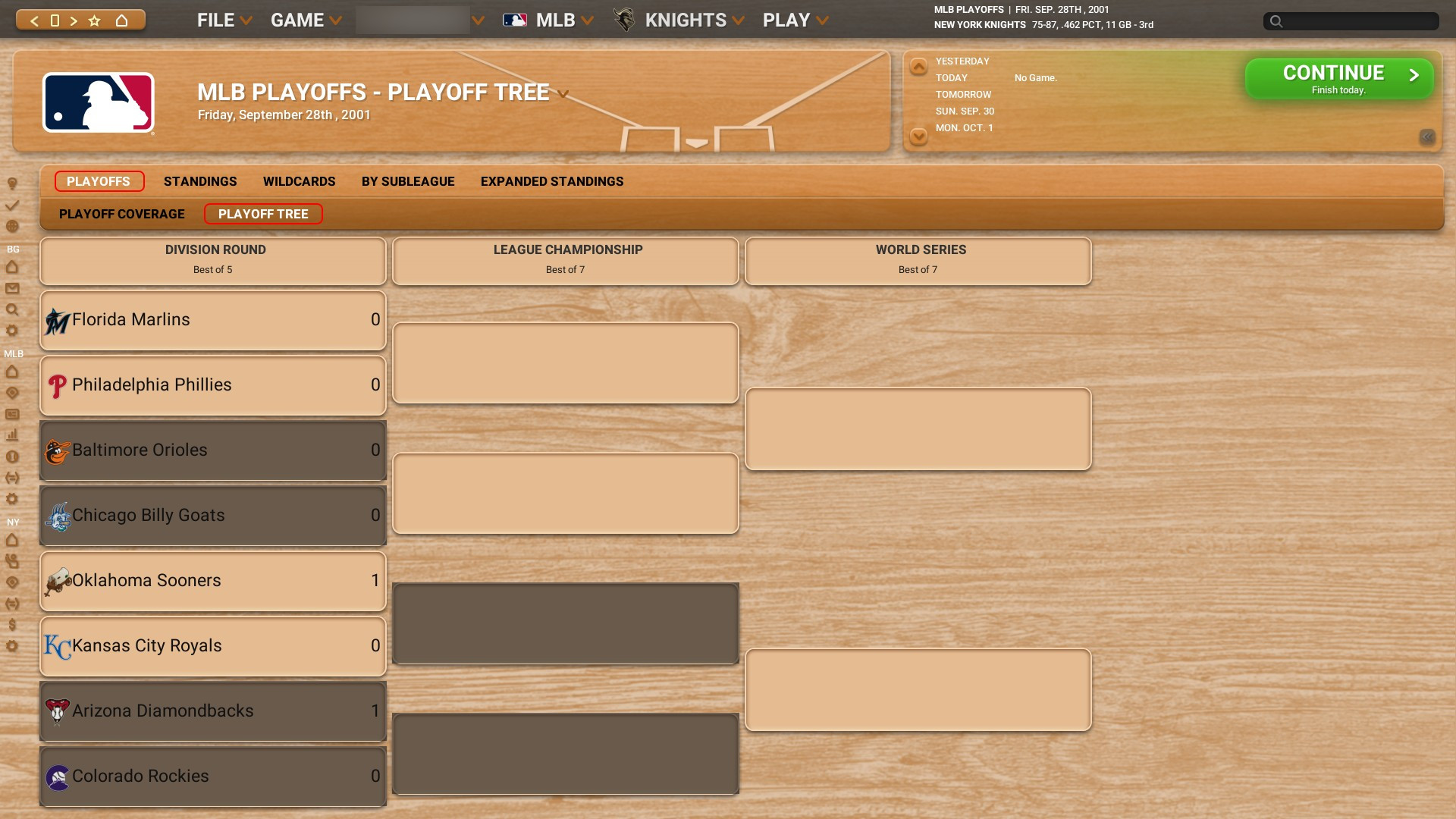This screenshot has width=1456, height=819.
Task: Click the forward navigation arrow
Action: tap(74, 20)
